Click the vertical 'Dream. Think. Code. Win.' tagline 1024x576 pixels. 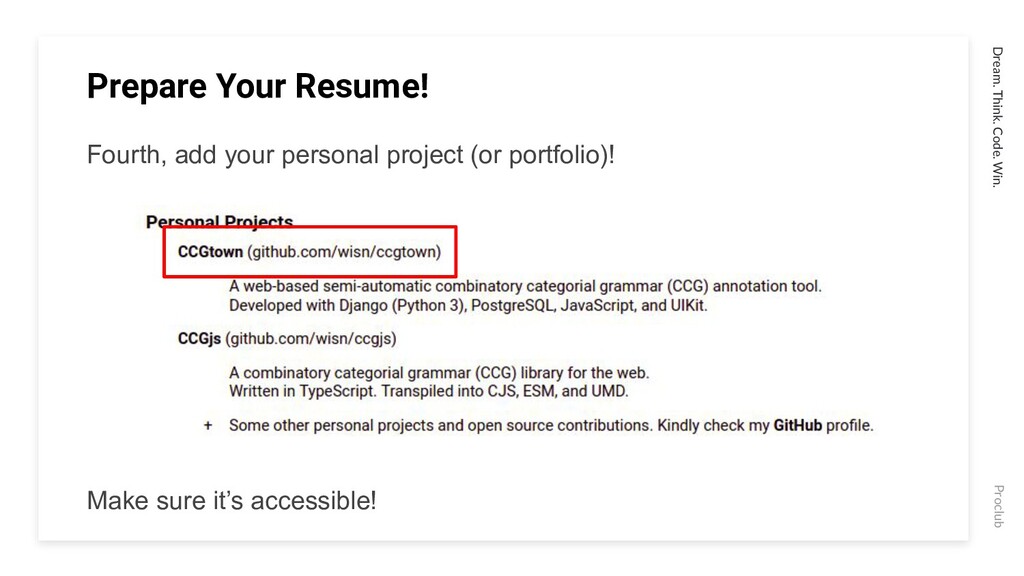point(997,117)
